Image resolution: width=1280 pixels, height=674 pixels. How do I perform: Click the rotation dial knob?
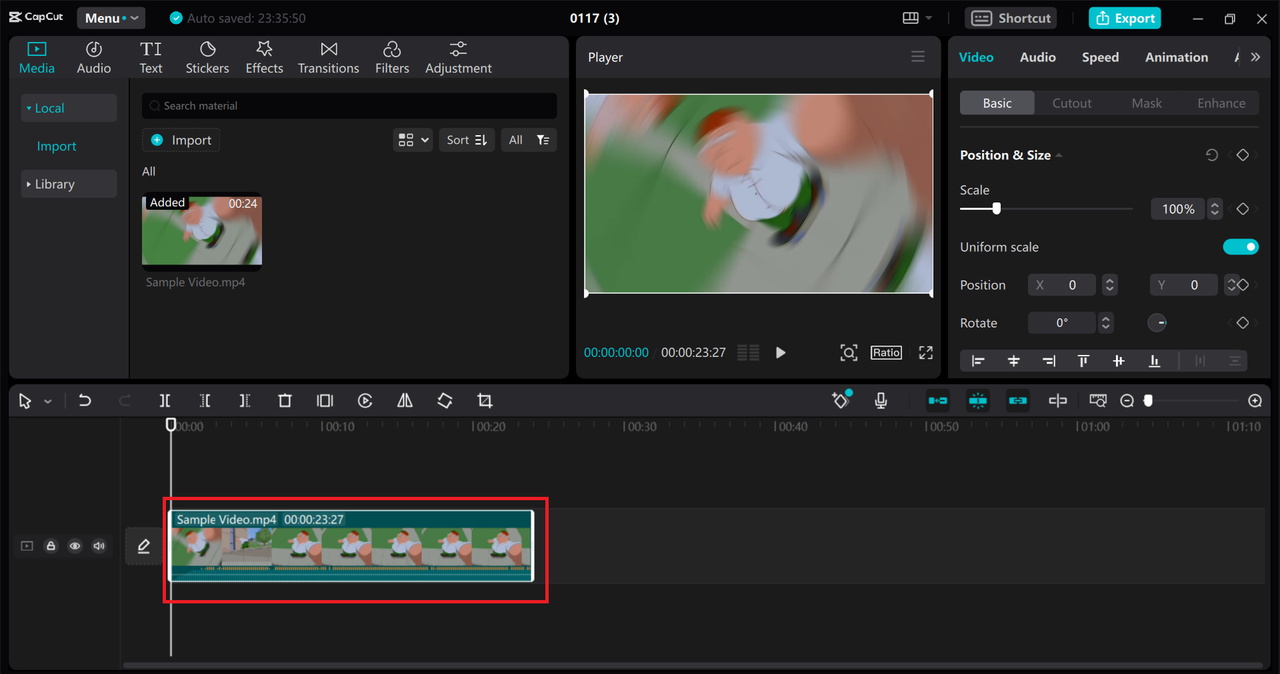tap(1157, 323)
